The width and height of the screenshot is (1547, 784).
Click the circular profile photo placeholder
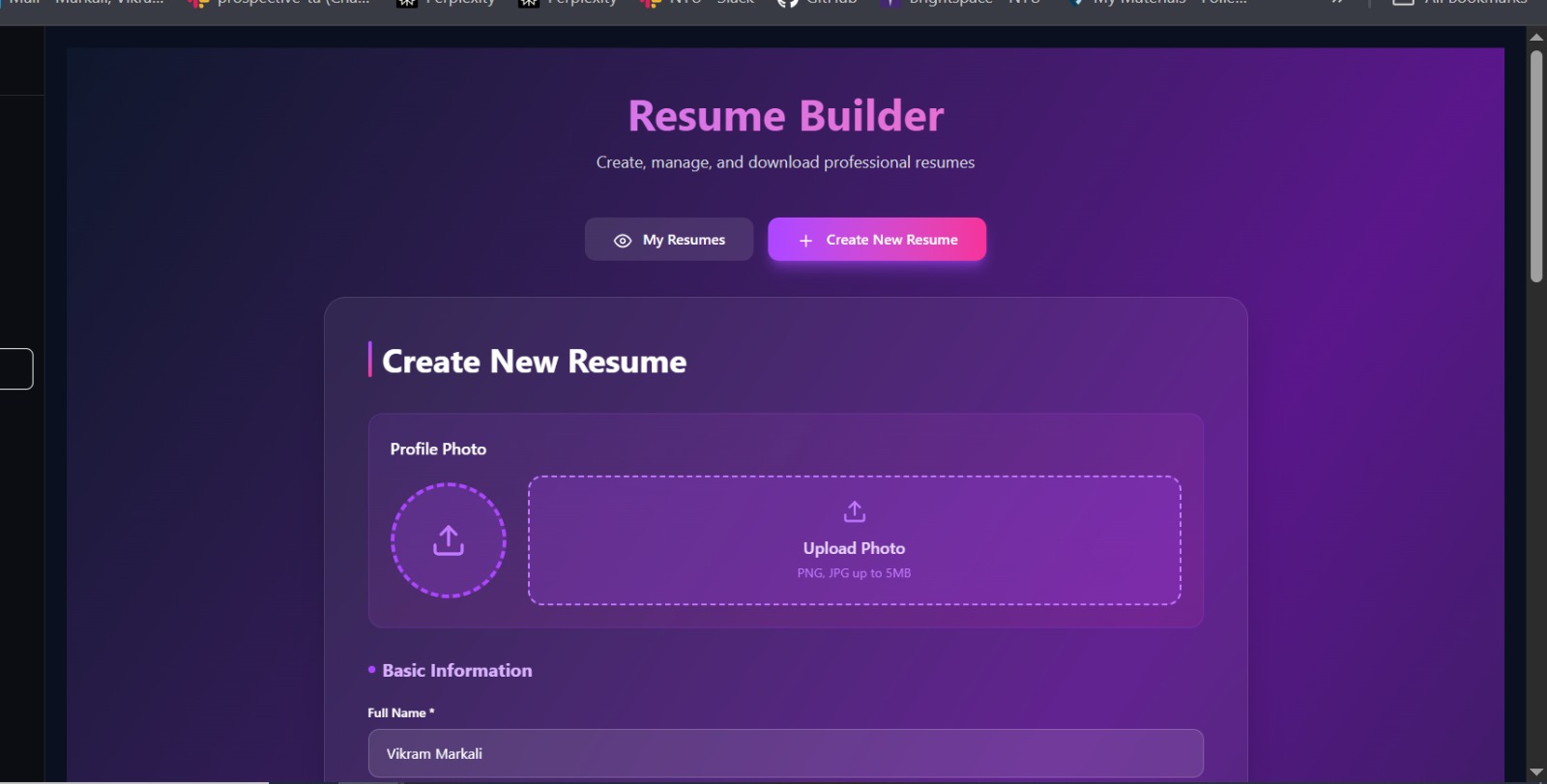(x=448, y=540)
